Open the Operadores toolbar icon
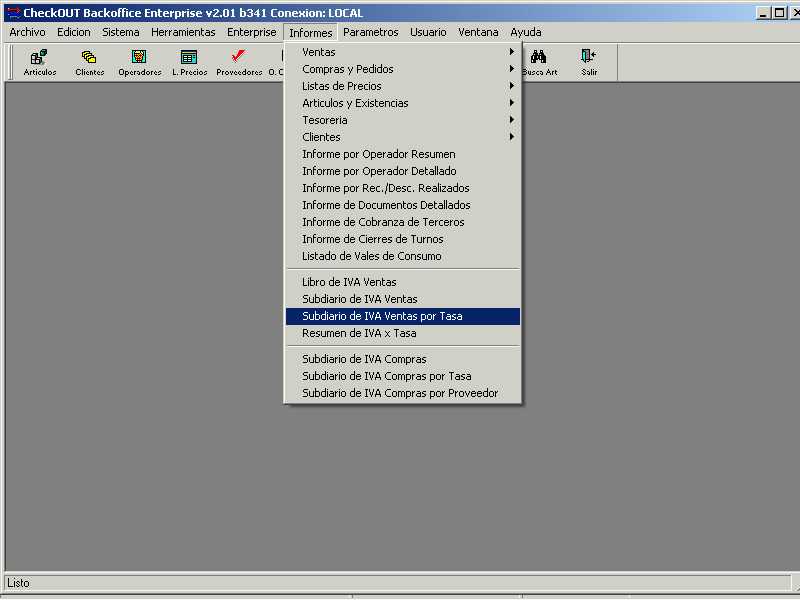This screenshot has width=800, height=600. [139, 62]
